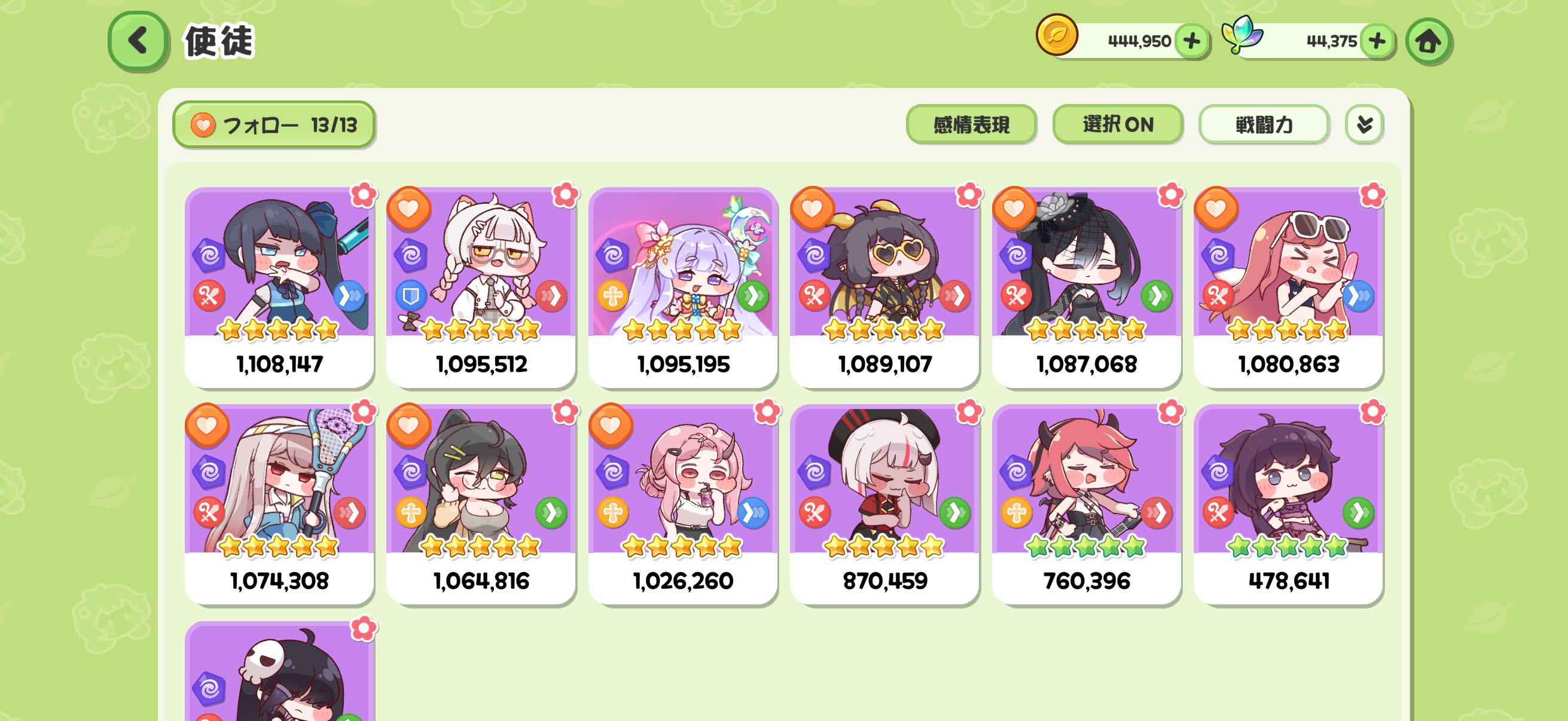Open the 感情表現 view
Screen dimensions: 1568x721
pos(971,125)
